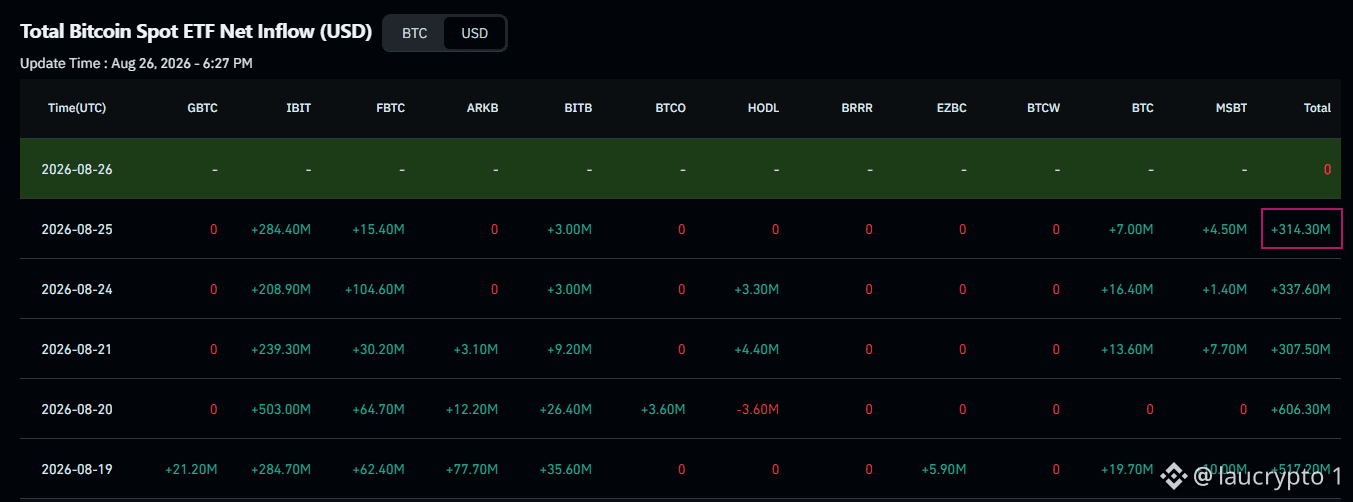This screenshot has width=1353, height=502.
Task: Click the +7.70M MSBT value
Action: 1224,350
